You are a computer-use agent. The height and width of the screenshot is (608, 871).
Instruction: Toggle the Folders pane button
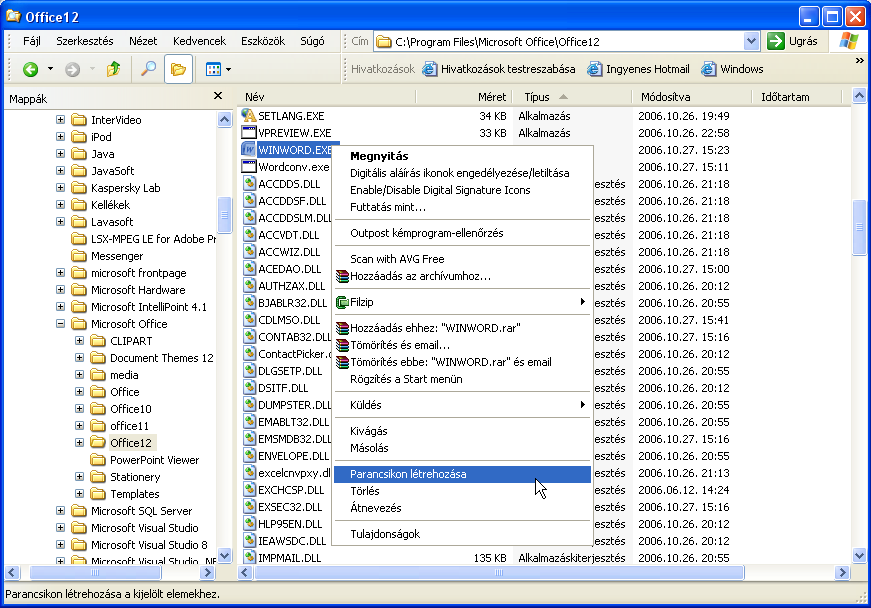pyautogui.click(x=178, y=69)
